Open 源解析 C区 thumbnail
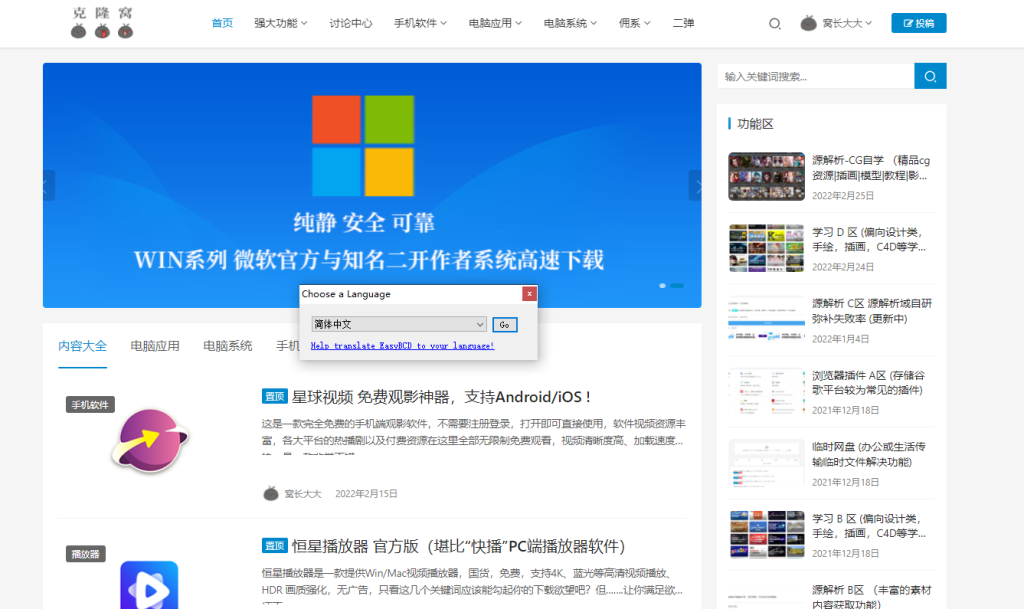1024x609 pixels. tap(767, 320)
